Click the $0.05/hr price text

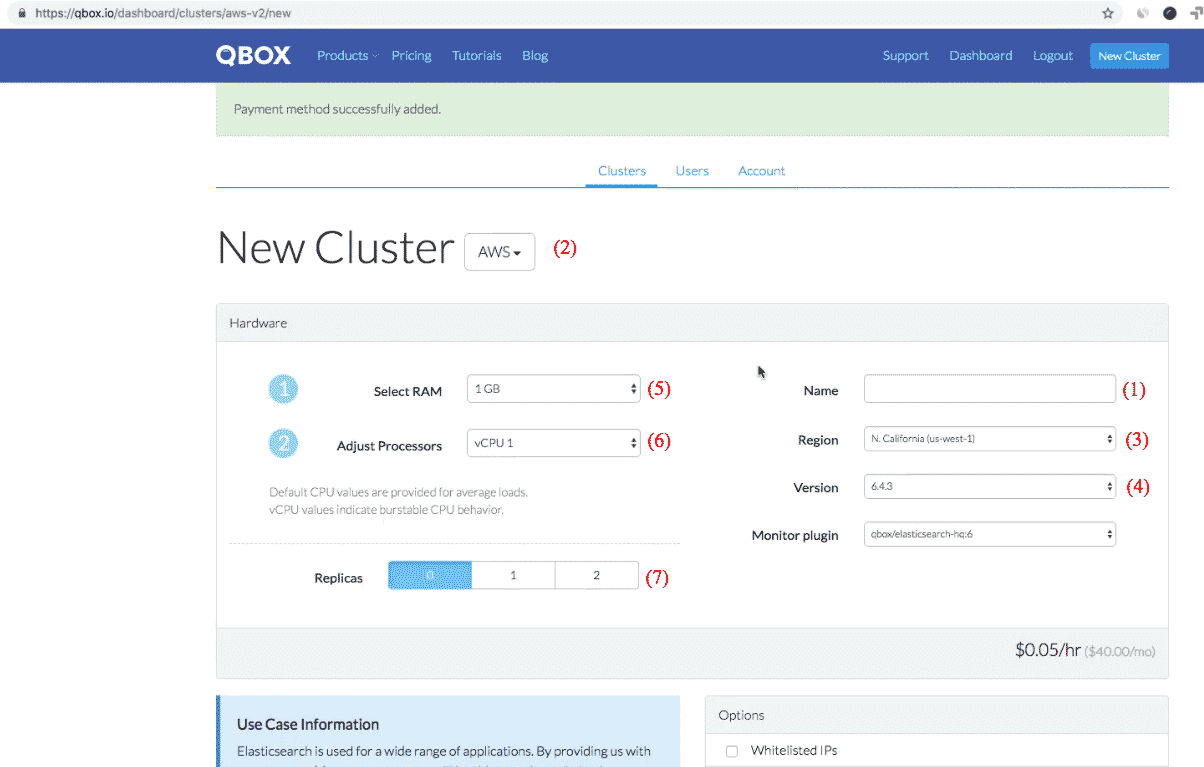1048,650
